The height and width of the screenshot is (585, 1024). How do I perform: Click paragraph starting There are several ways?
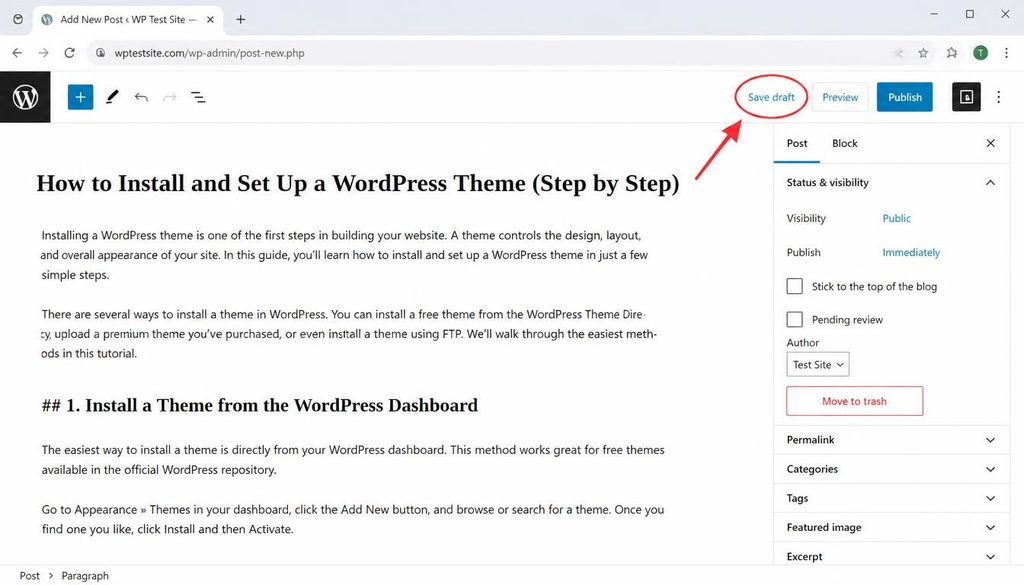point(349,334)
